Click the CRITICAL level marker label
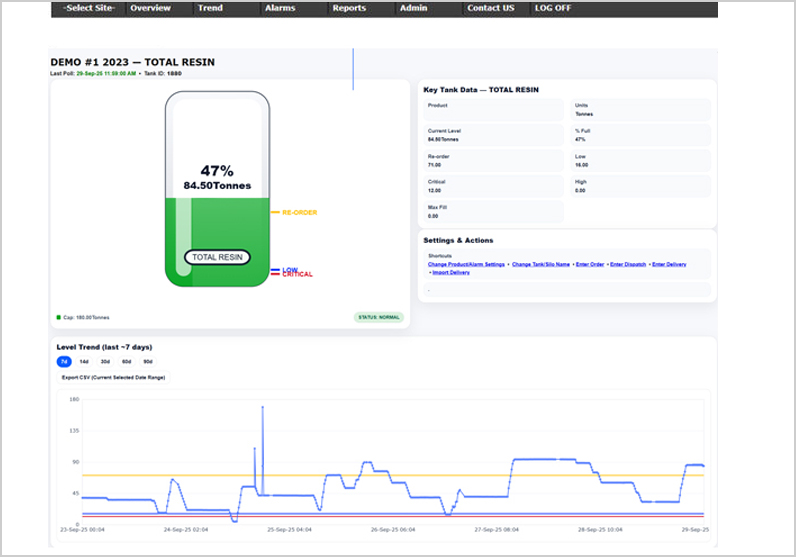 click(x=297, y=275)
